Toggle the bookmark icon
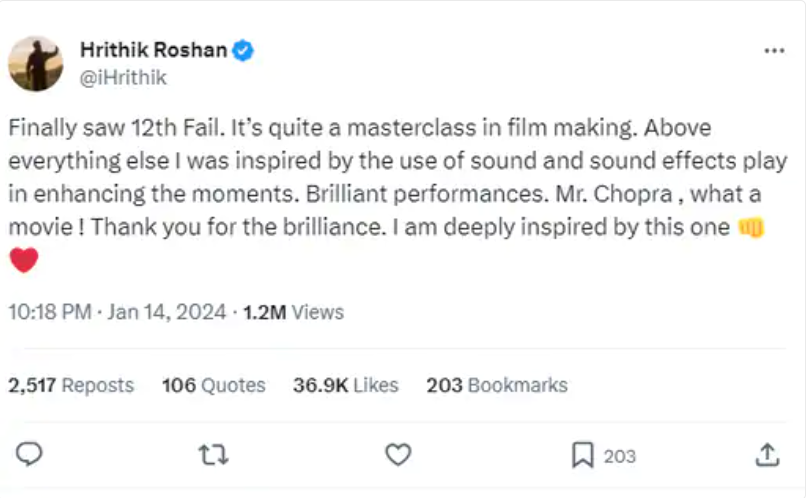 [583, 455]
